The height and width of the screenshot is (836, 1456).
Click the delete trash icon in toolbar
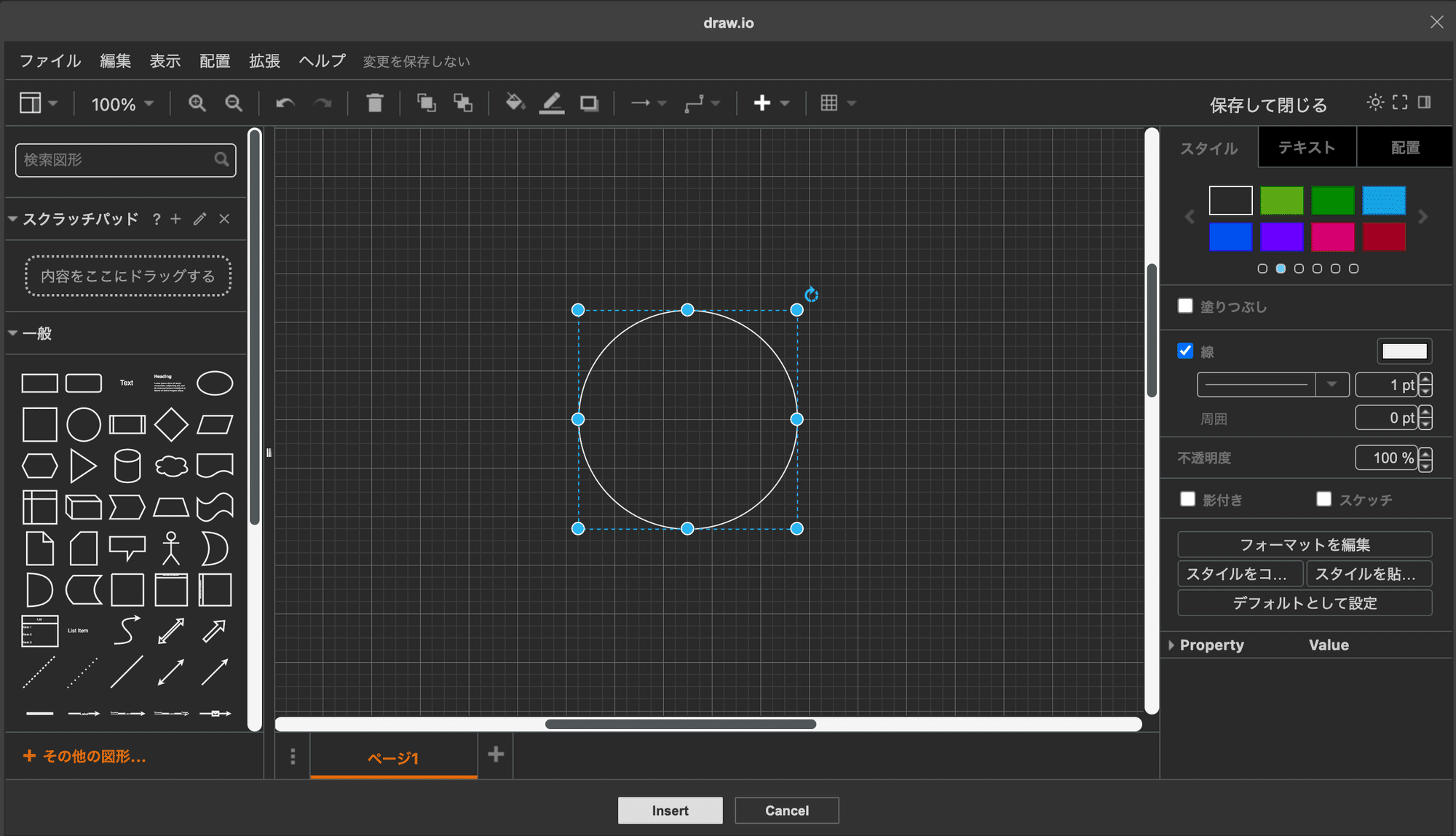[x=375, y=103]
